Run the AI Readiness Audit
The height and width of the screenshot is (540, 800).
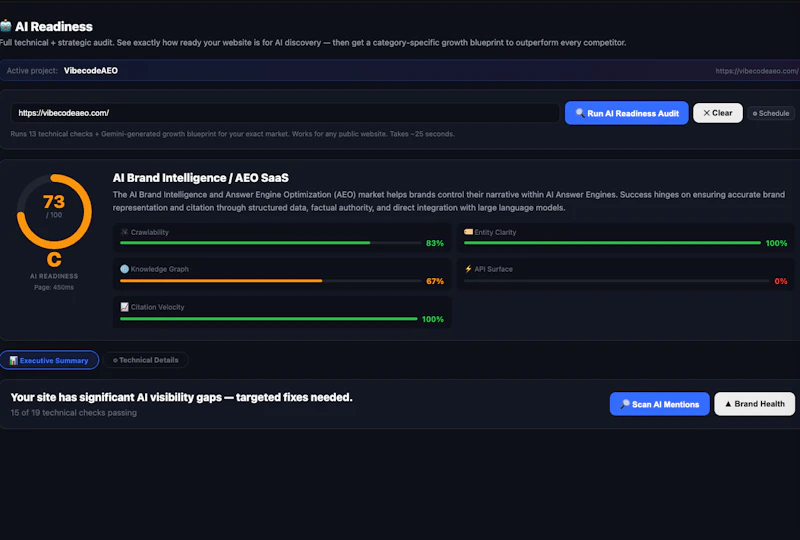point(627,113)
